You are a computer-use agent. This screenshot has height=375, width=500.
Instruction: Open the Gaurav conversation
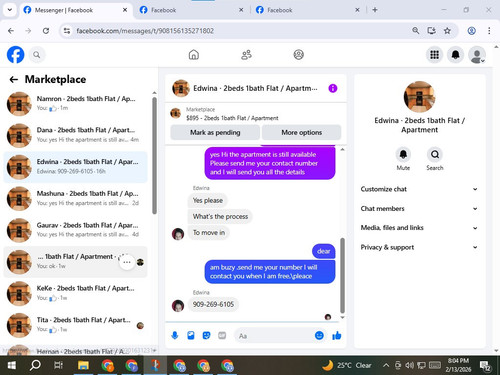75,230
